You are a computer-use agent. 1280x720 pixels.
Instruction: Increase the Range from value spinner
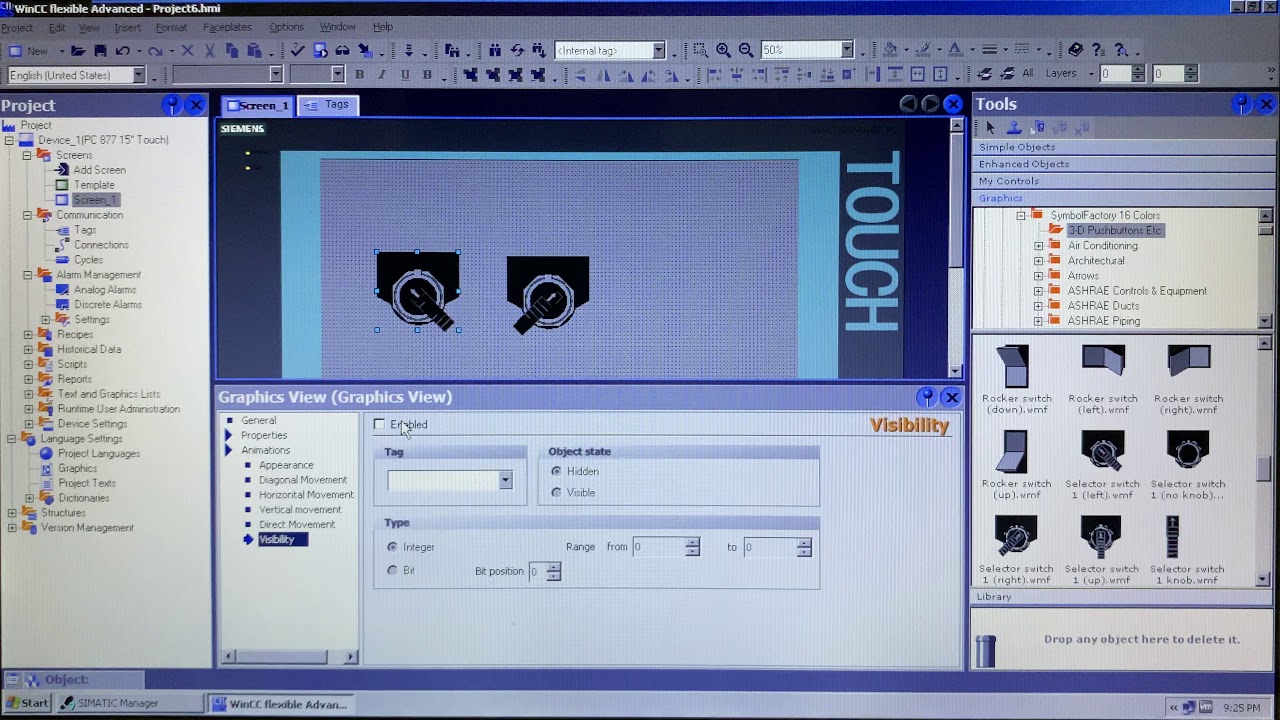point(692,543)
